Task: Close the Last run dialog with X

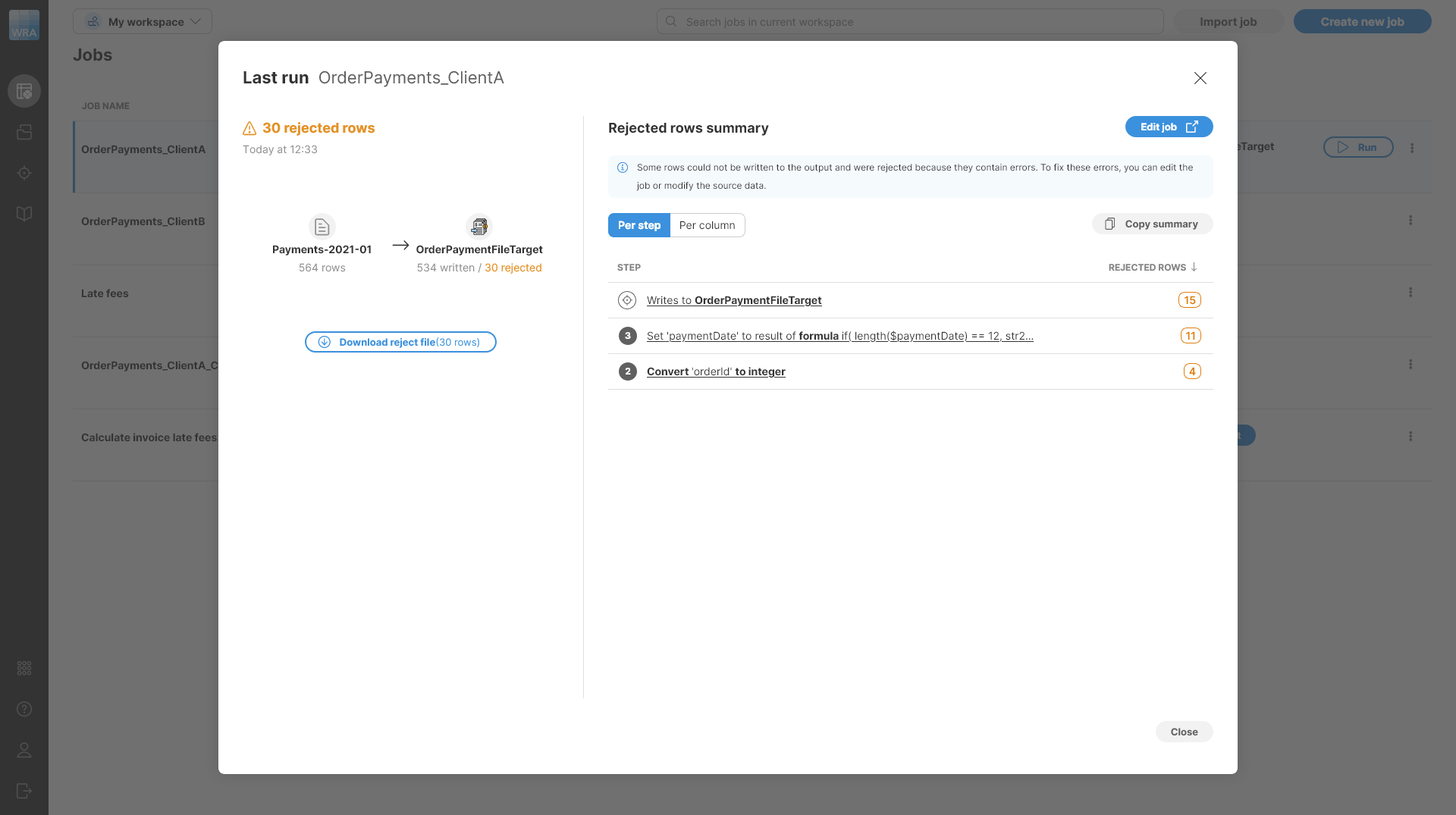Action: pyautogui.click(x=1200, y=78)
